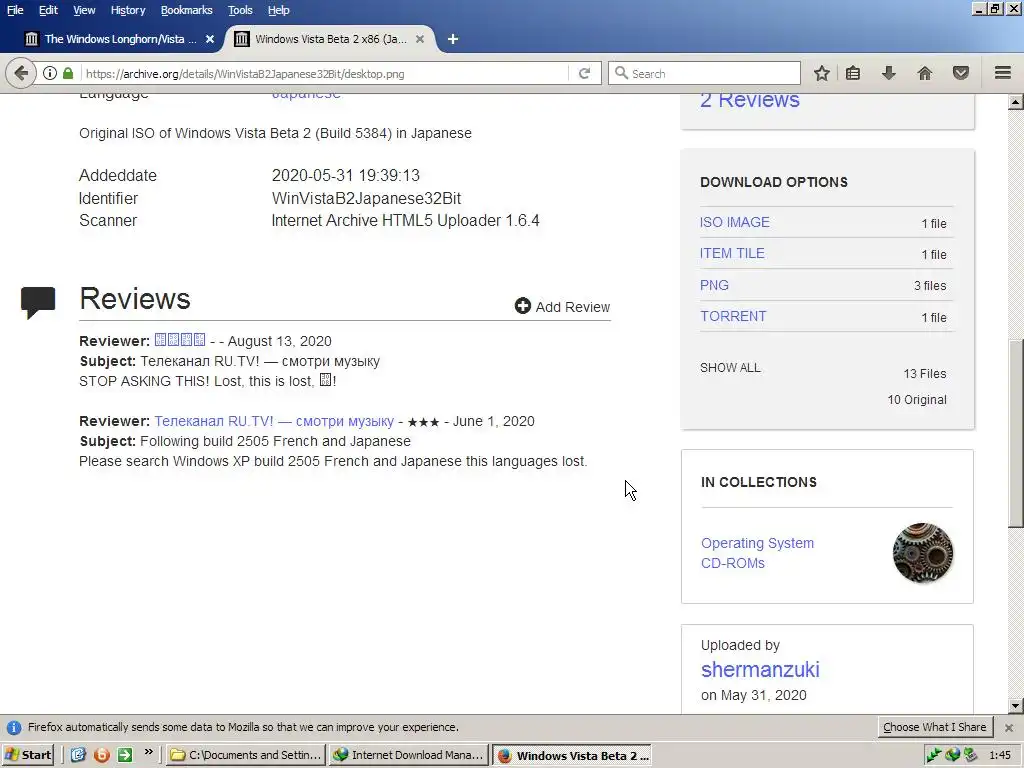
Task: Open site information icon in address bar
Action: point(50,73)
